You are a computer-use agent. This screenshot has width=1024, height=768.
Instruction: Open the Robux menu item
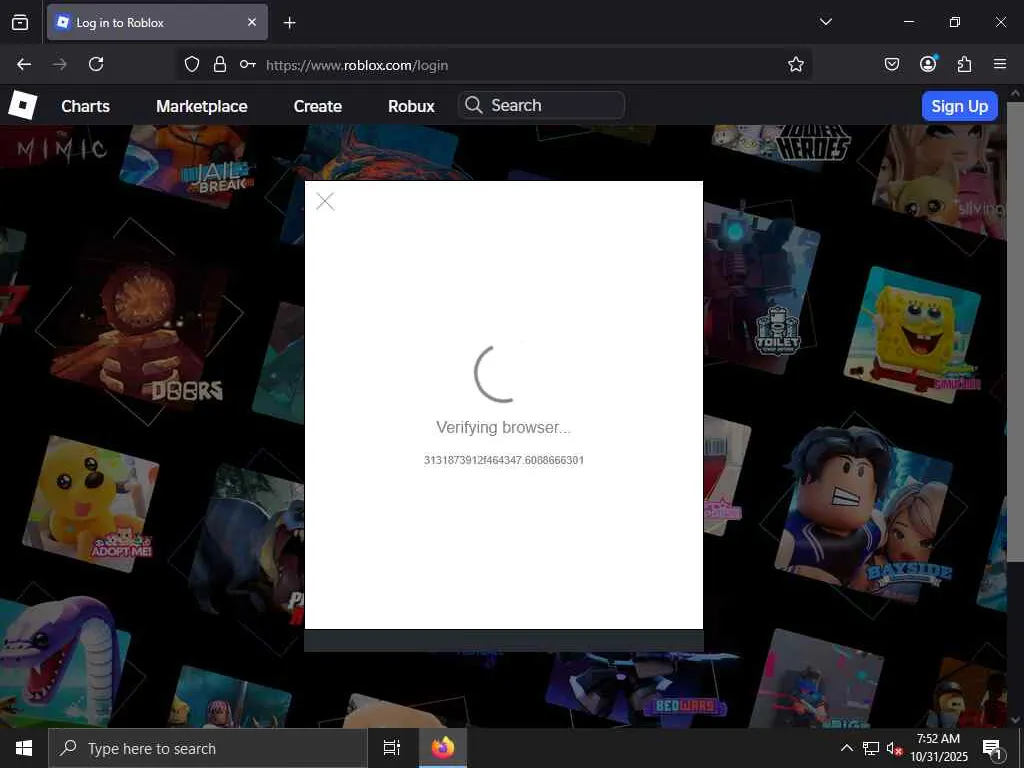coord(411,106)
